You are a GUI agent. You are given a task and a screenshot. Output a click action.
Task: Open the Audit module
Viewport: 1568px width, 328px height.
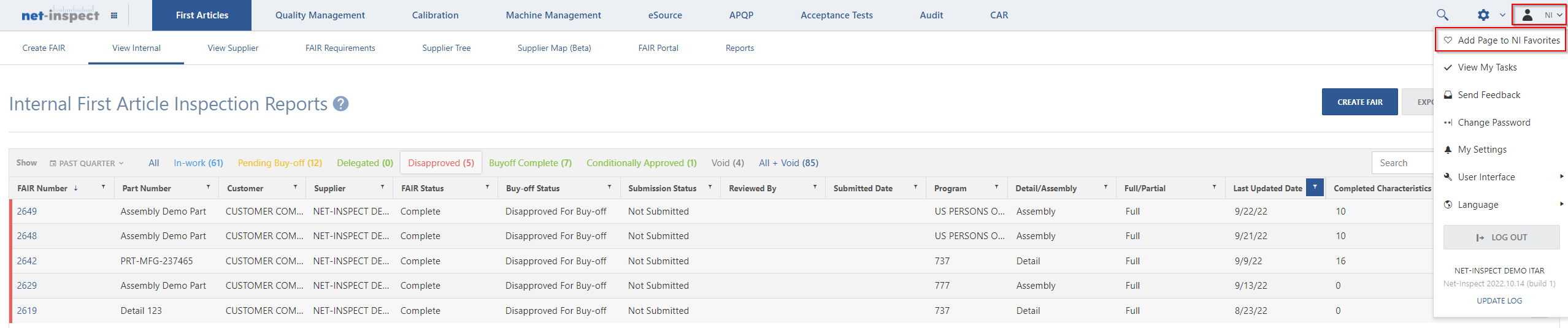pos(931,15)
